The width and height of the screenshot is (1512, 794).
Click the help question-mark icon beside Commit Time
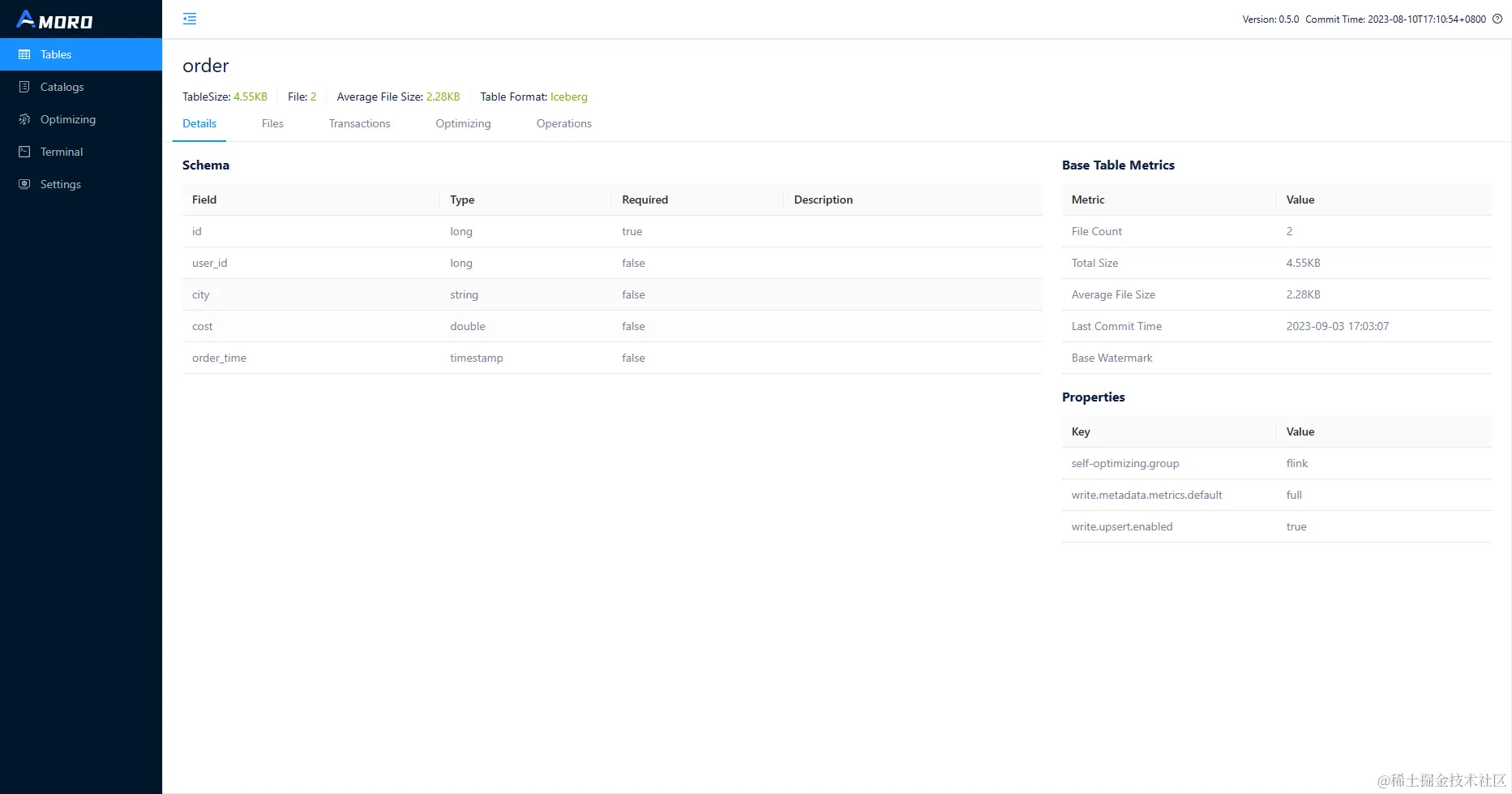(1497, 19)
